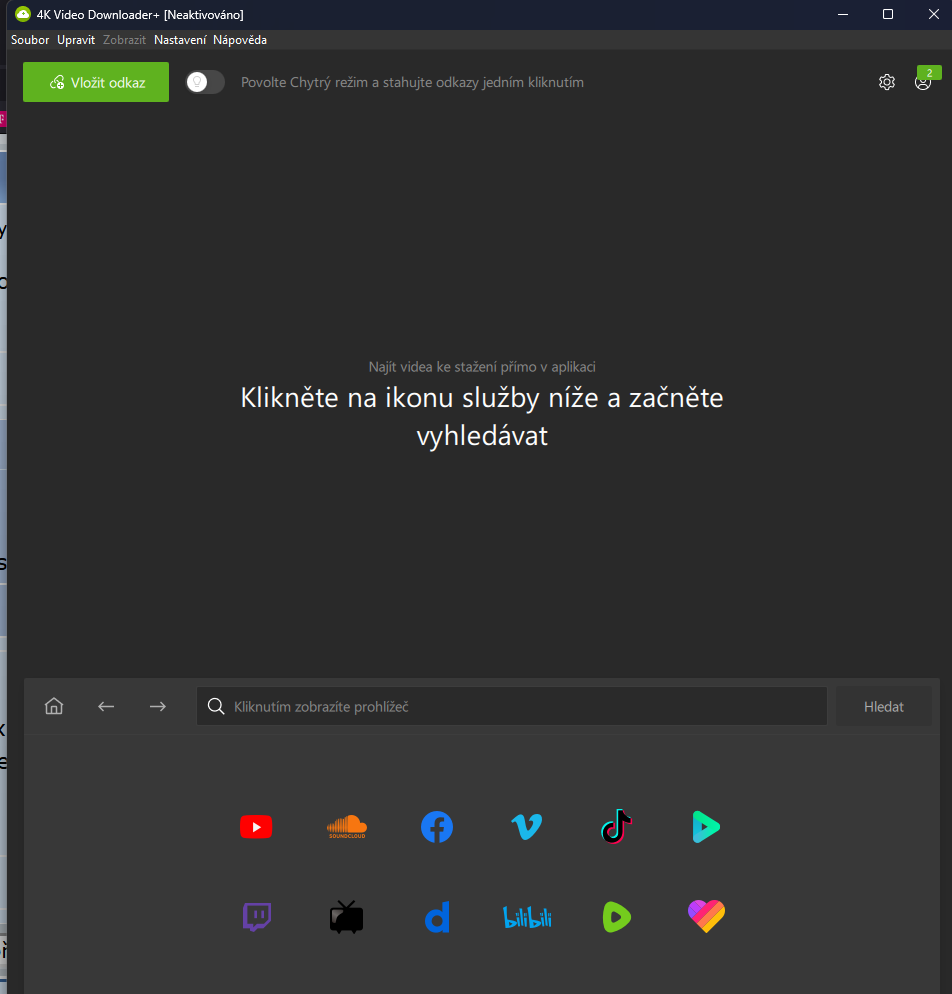Select the Facebook service icon

pos(436,827)
